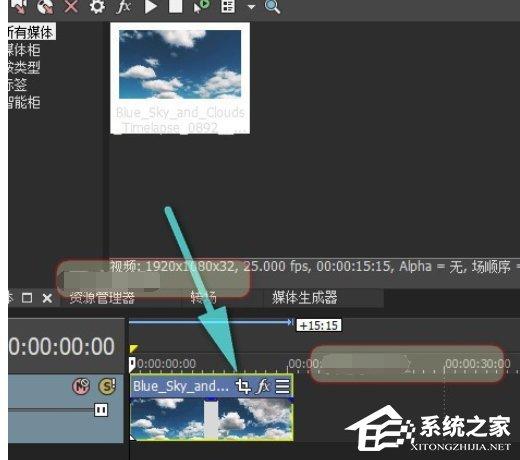Screen dimensions: 520x460
Task: Click the 视频: 1920x1080x32 media info text
Action: [173, 266]
